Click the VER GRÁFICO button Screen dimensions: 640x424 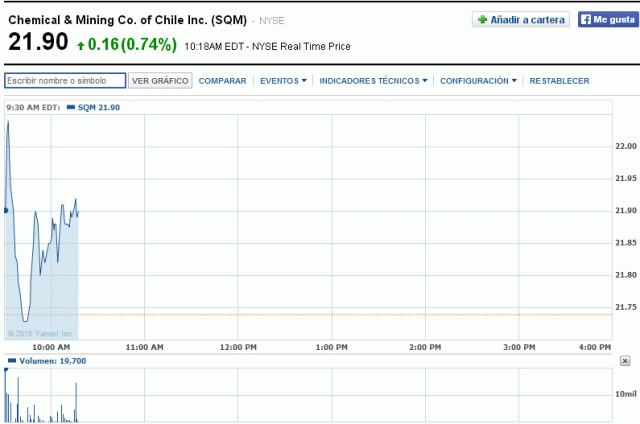click(x=160, y=81)
